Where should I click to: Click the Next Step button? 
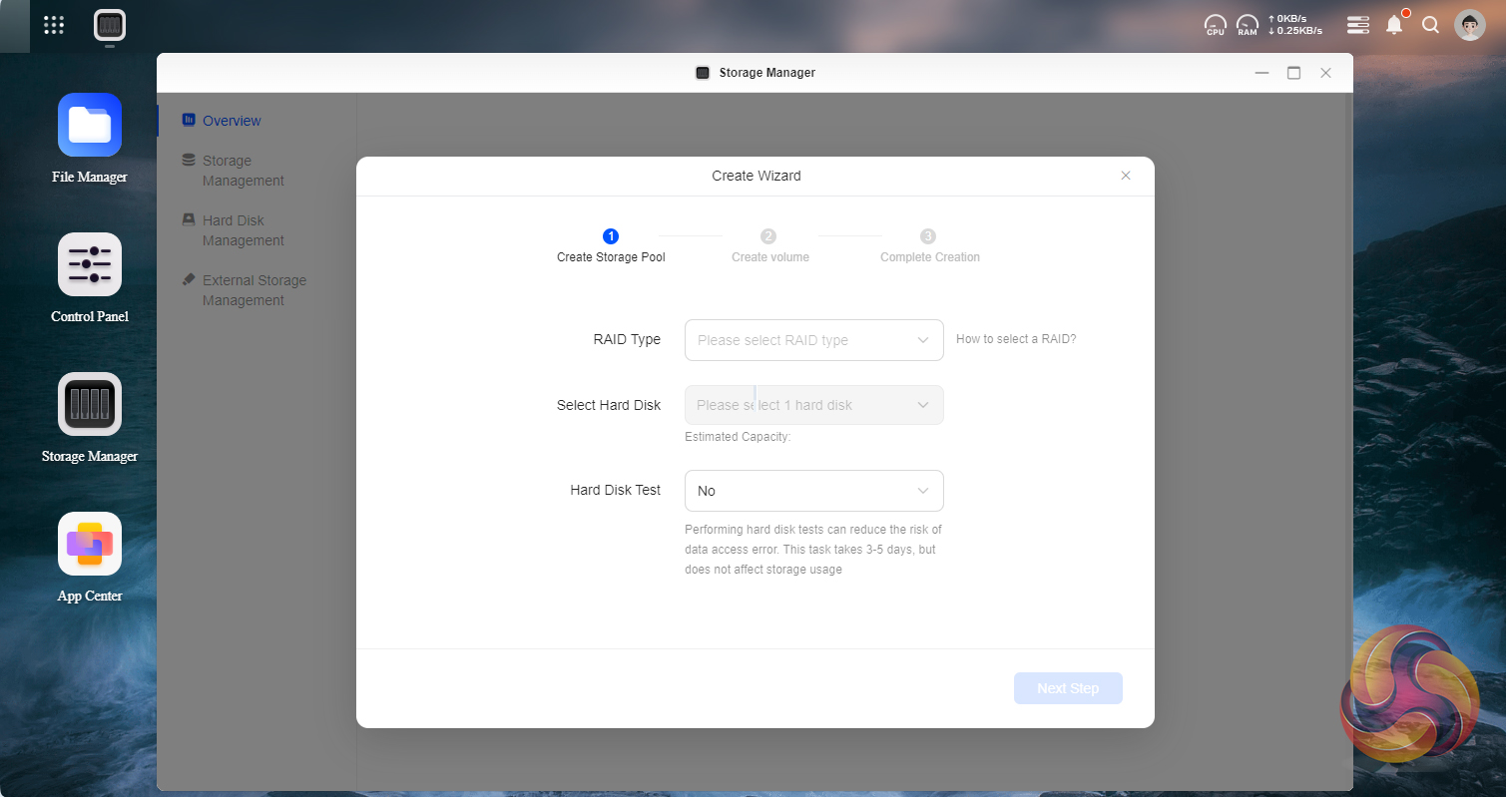1068,688
